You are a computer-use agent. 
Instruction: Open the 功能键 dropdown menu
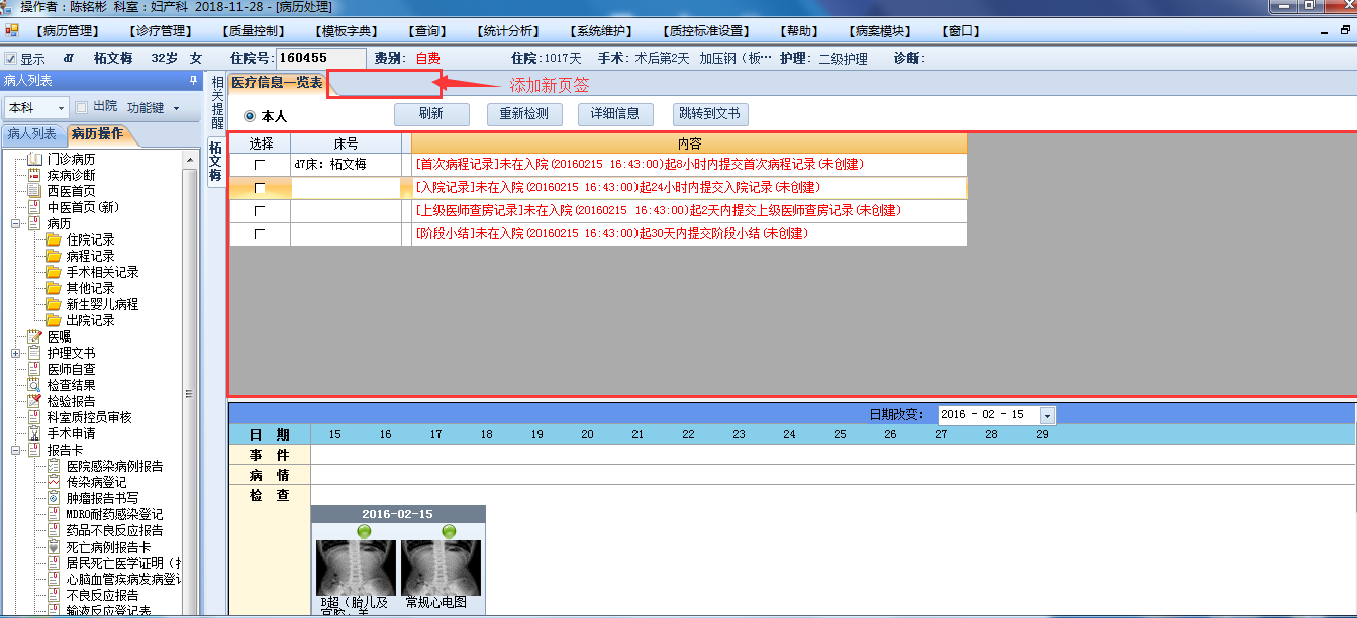(176, 108)
